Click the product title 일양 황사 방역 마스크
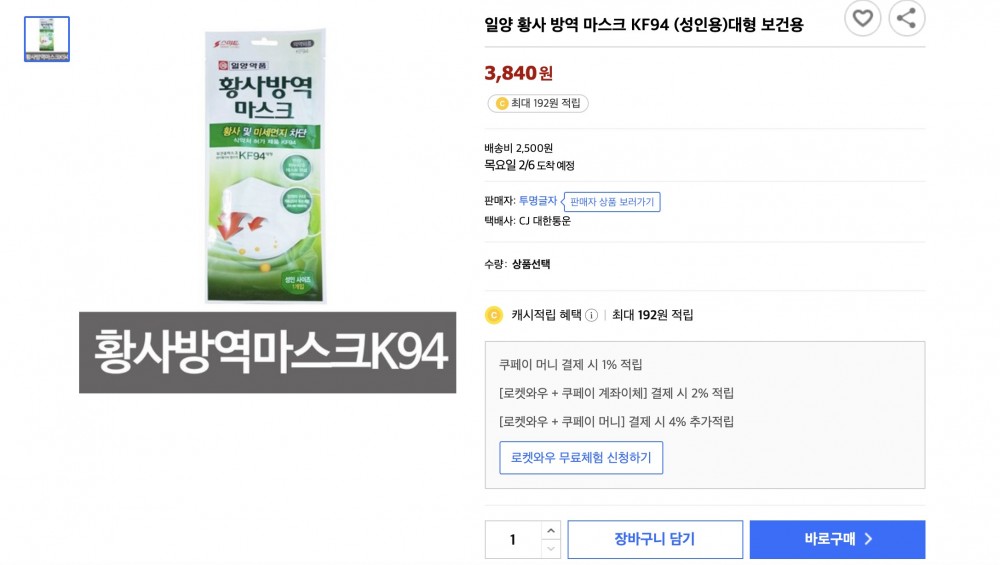 click(643, 24)
